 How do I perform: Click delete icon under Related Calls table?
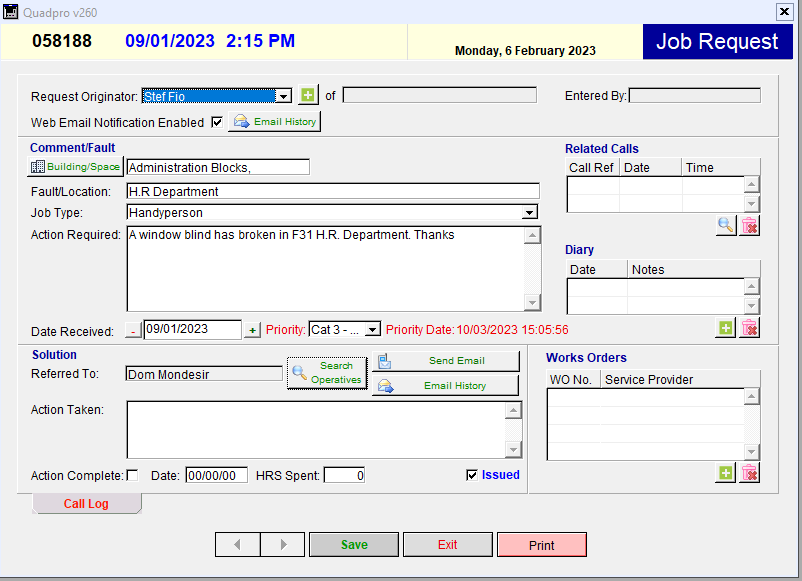click(749, 225)
